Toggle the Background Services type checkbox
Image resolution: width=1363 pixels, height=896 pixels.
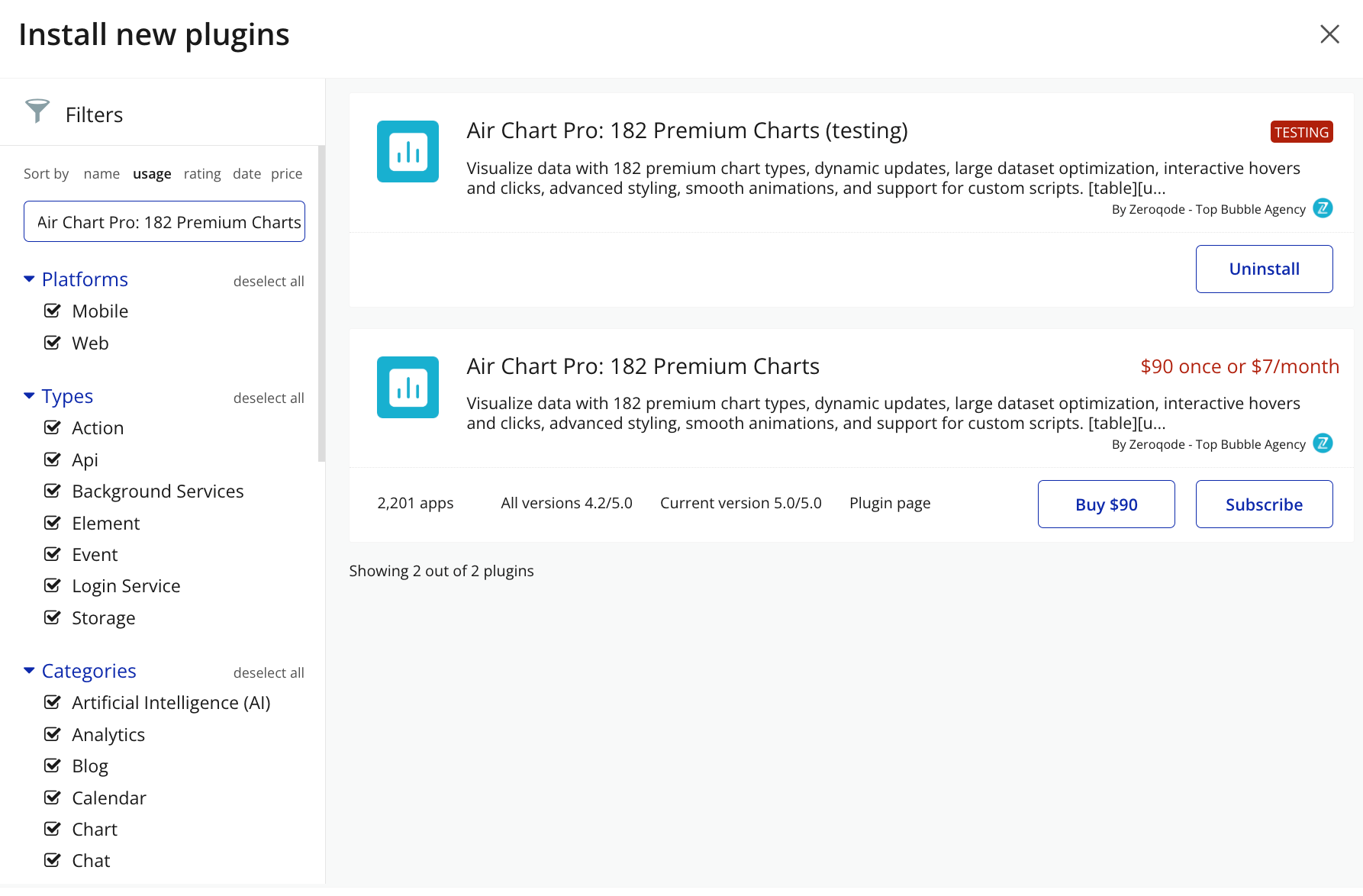coord(53,491)
